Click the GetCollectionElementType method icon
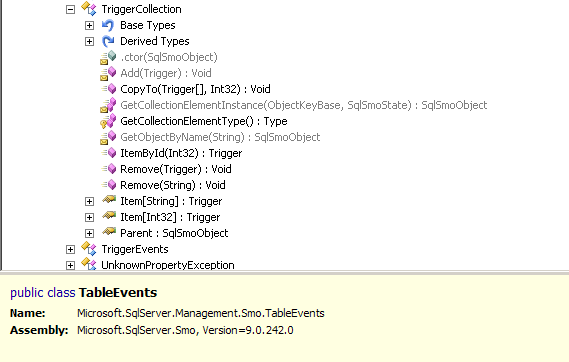 pyautogui.click(x=108, y=121)
